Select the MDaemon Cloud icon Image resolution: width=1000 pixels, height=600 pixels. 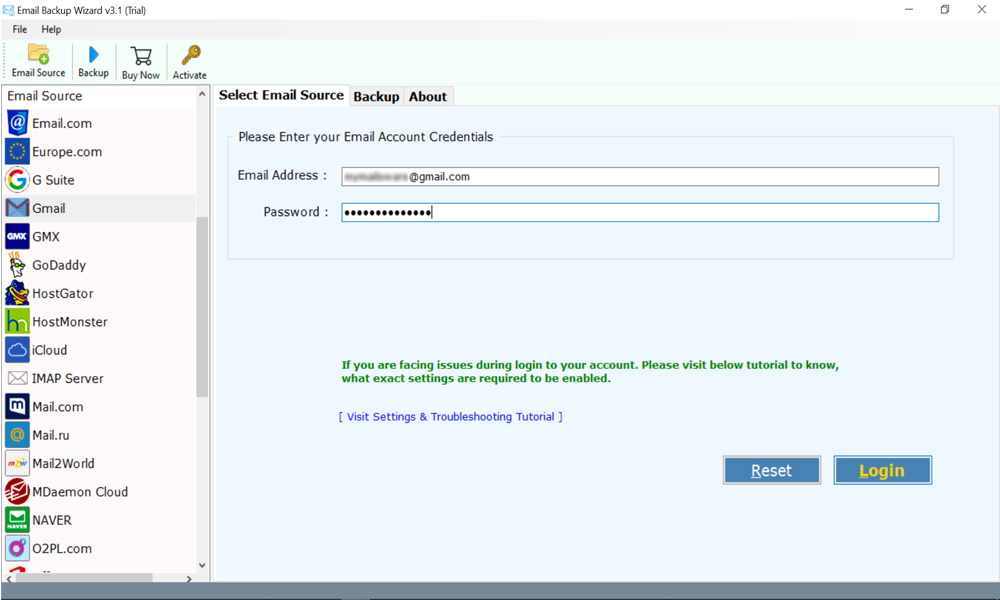point(17,492)
